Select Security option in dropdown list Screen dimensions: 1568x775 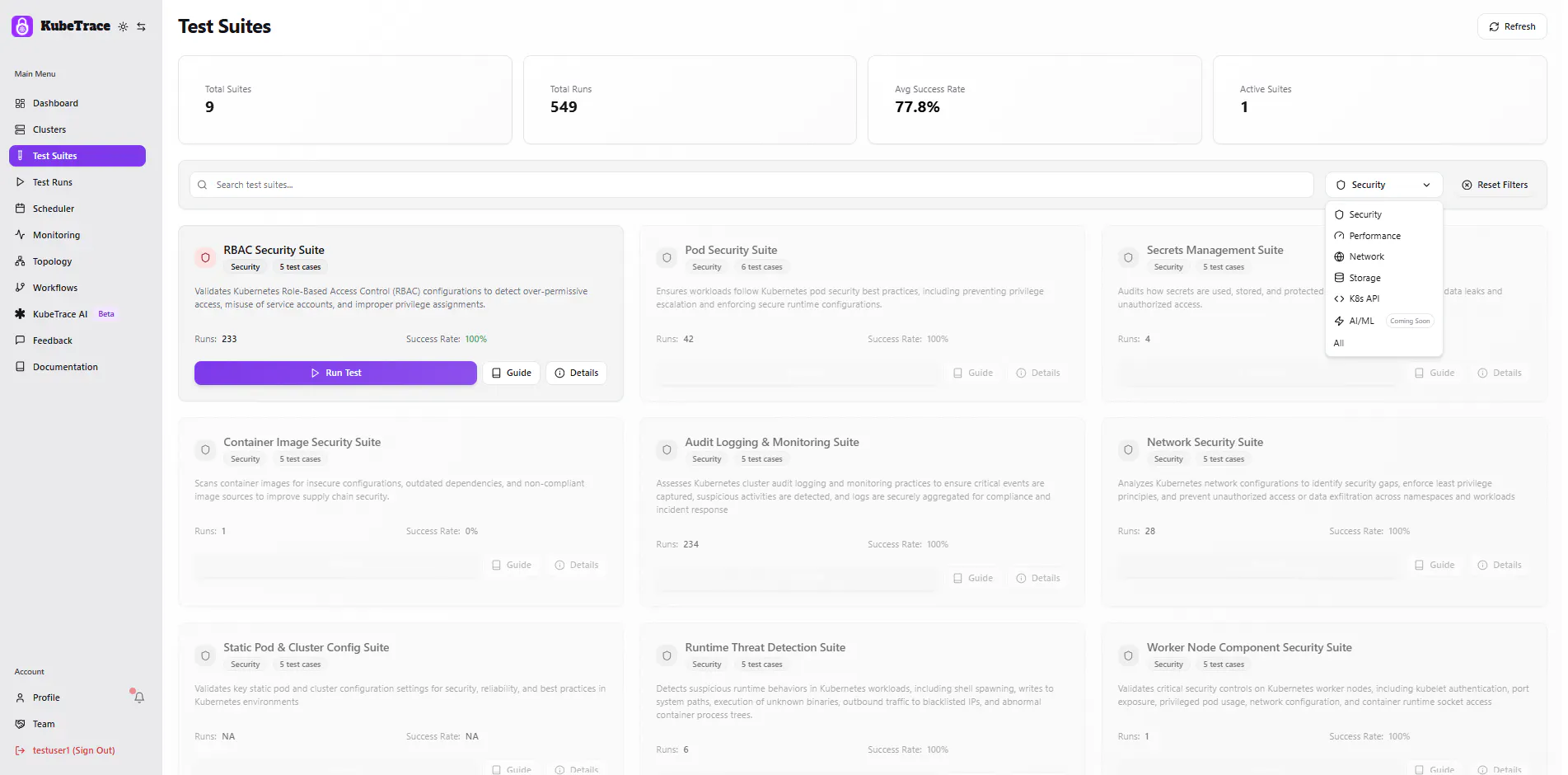[1383, 214]
